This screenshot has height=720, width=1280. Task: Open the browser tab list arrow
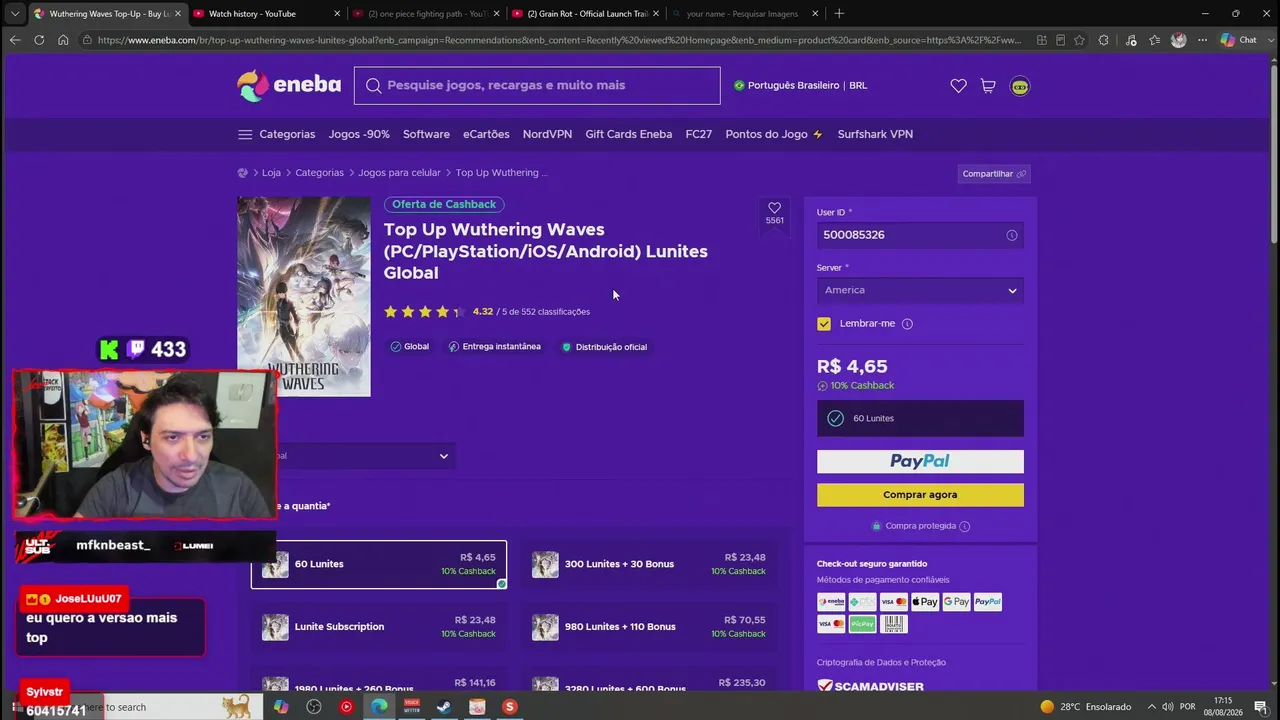14,14
